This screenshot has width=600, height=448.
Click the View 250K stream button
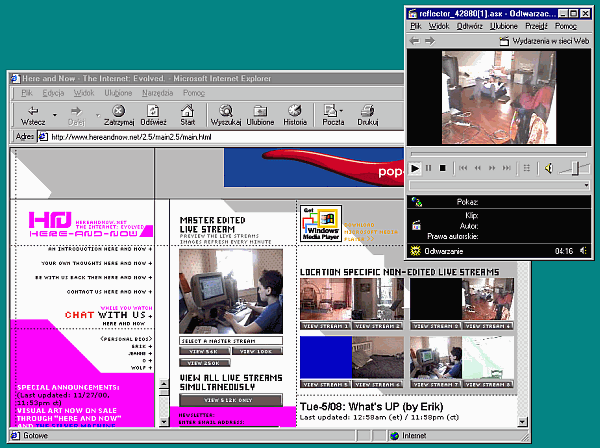tap(205, 363)
